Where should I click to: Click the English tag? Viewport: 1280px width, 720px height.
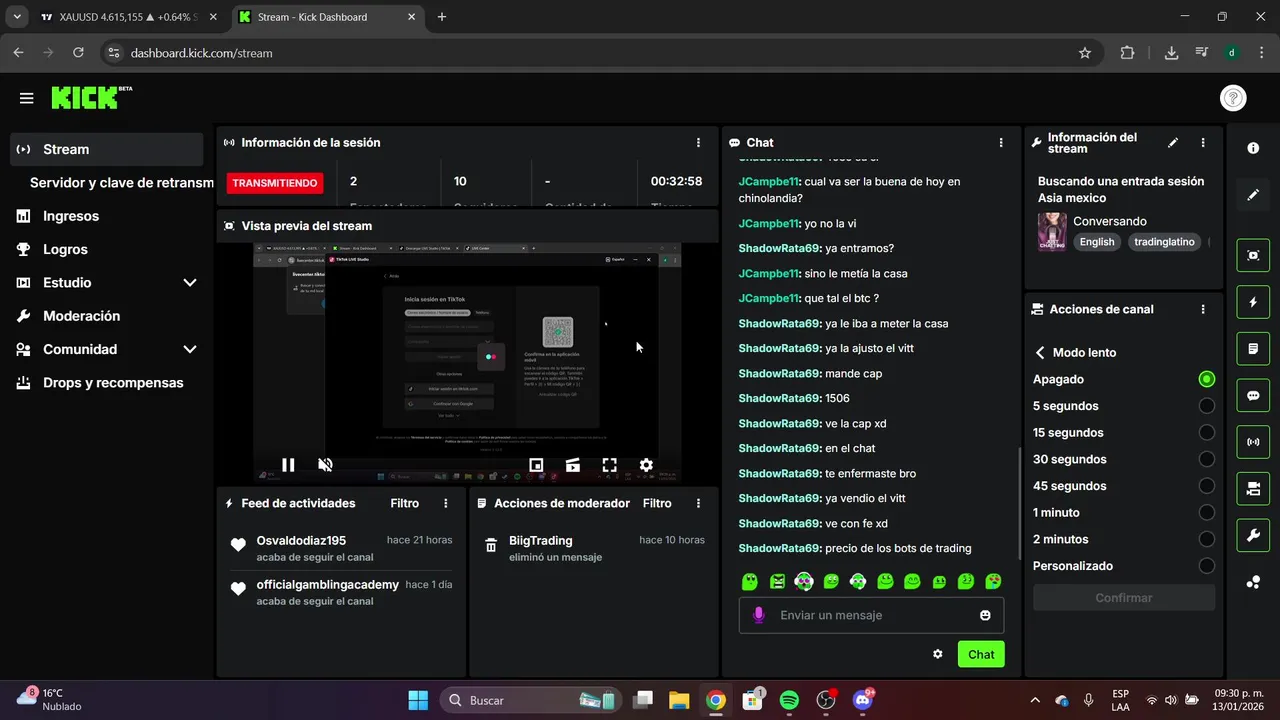[x=1097, y=242]
